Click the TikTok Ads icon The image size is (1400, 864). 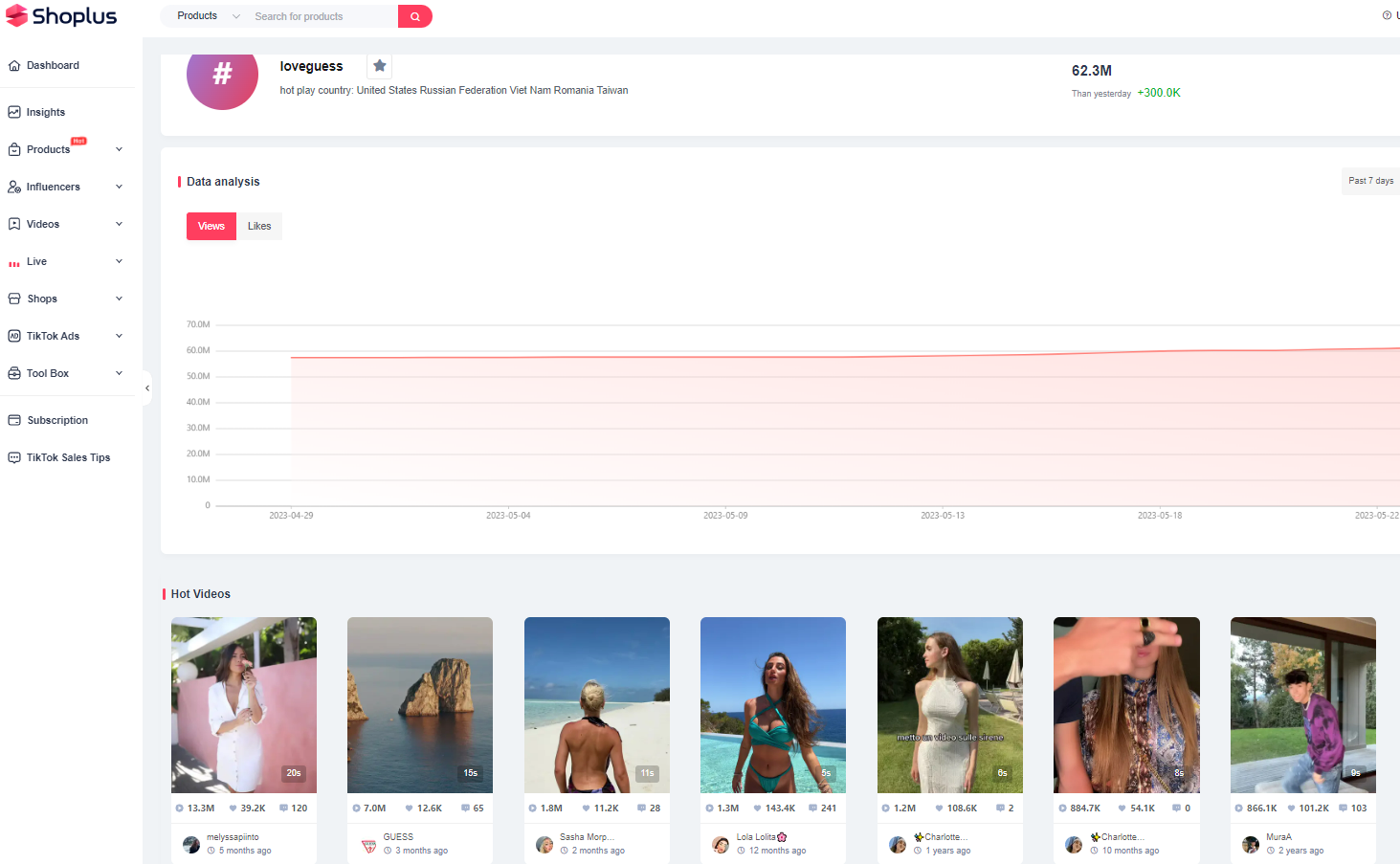pyautogui.click(x=14, y=336)
